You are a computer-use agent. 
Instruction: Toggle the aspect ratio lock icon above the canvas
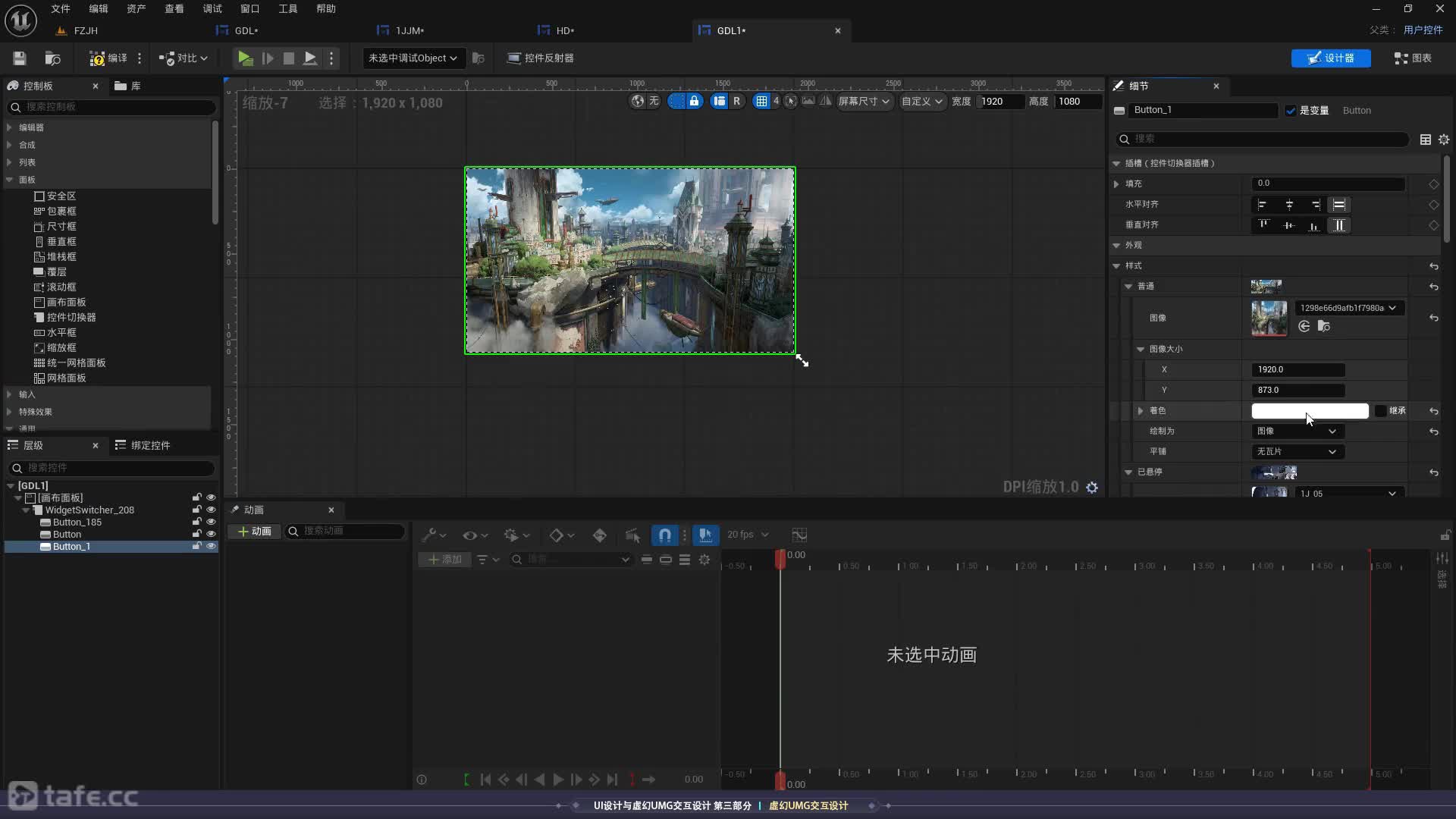(695, 101)
